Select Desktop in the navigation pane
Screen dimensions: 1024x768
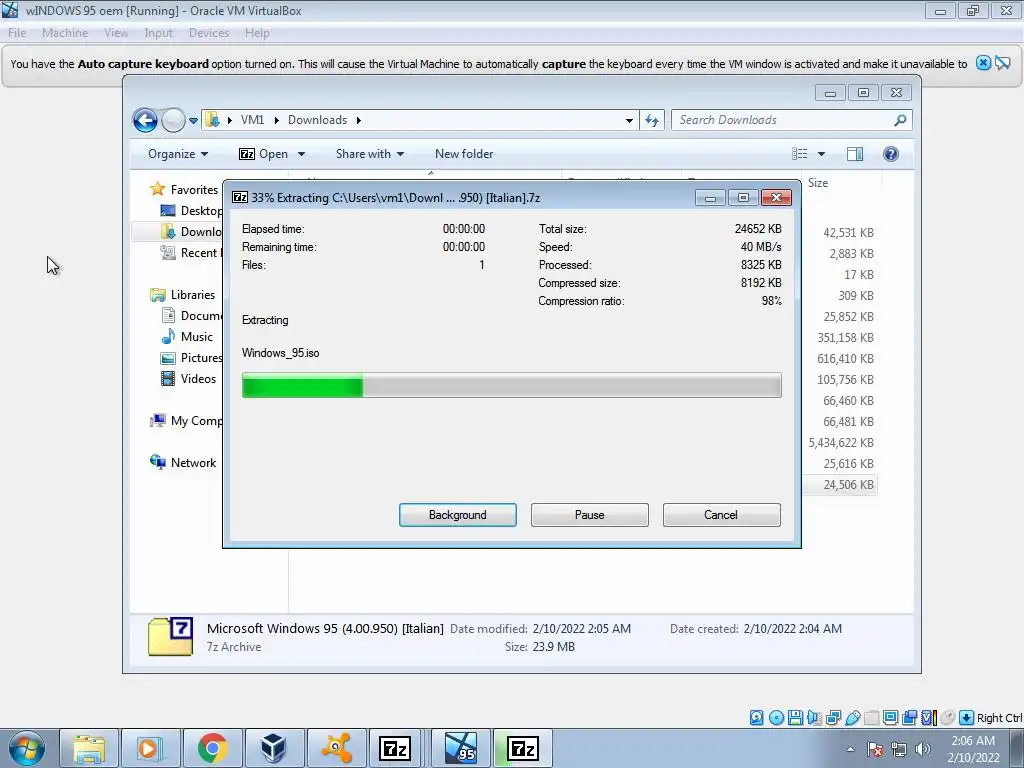[x=191, y=210]
